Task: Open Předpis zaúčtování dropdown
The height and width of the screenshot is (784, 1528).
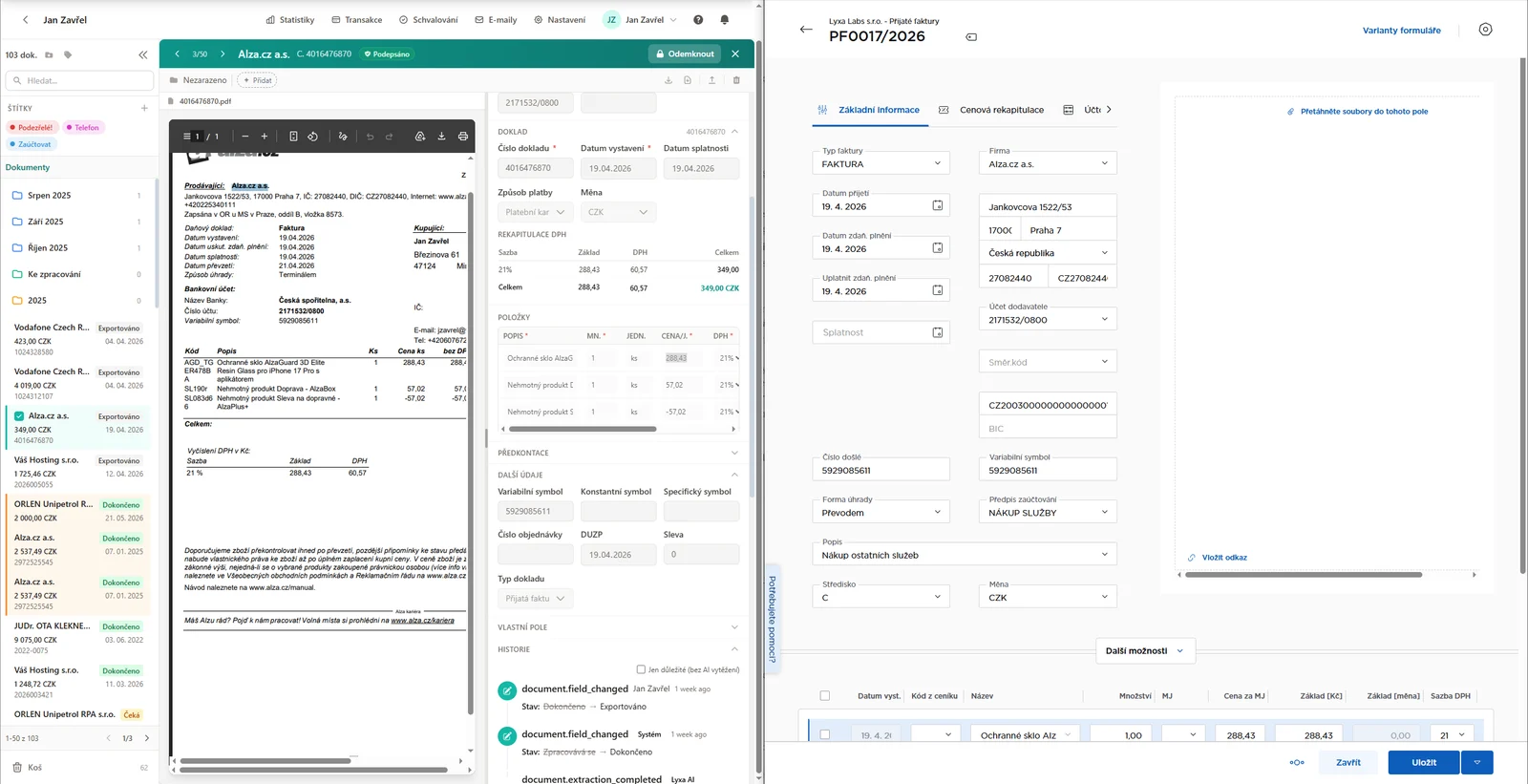Action: 1048,512
